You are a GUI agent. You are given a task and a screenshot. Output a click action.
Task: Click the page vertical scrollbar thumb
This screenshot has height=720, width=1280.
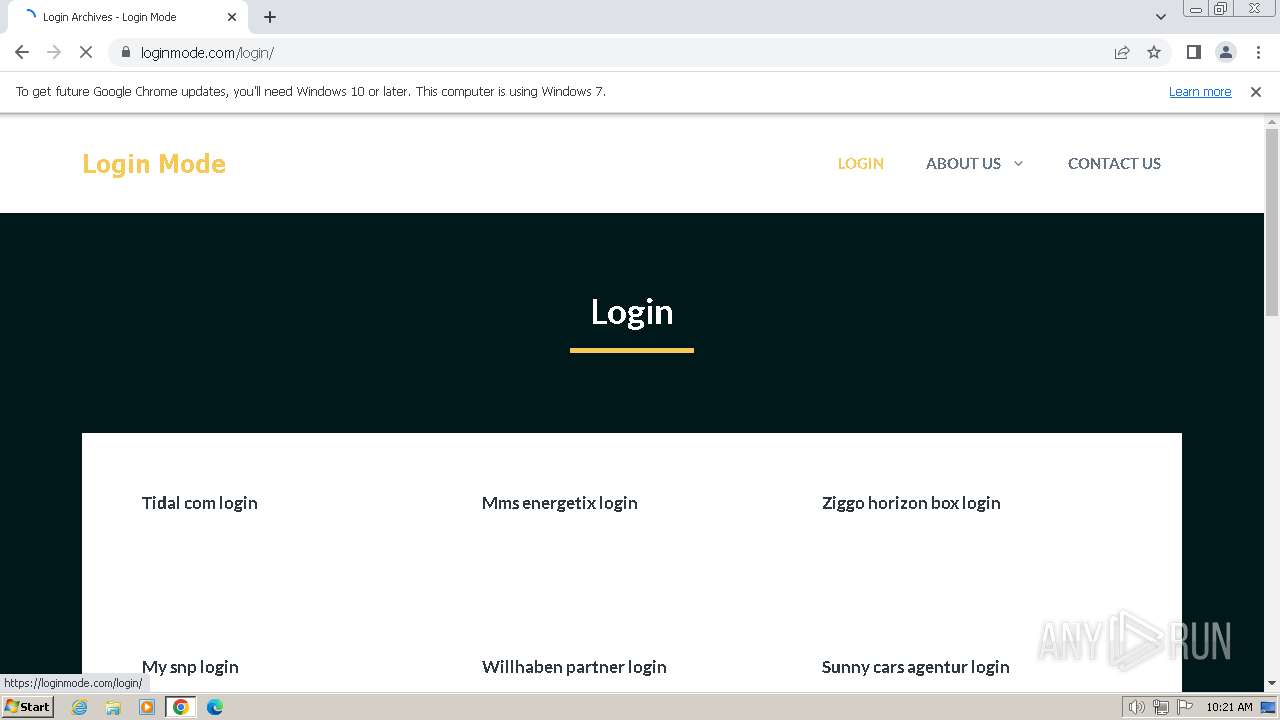pyautogui.click(x=1272, y=222)
